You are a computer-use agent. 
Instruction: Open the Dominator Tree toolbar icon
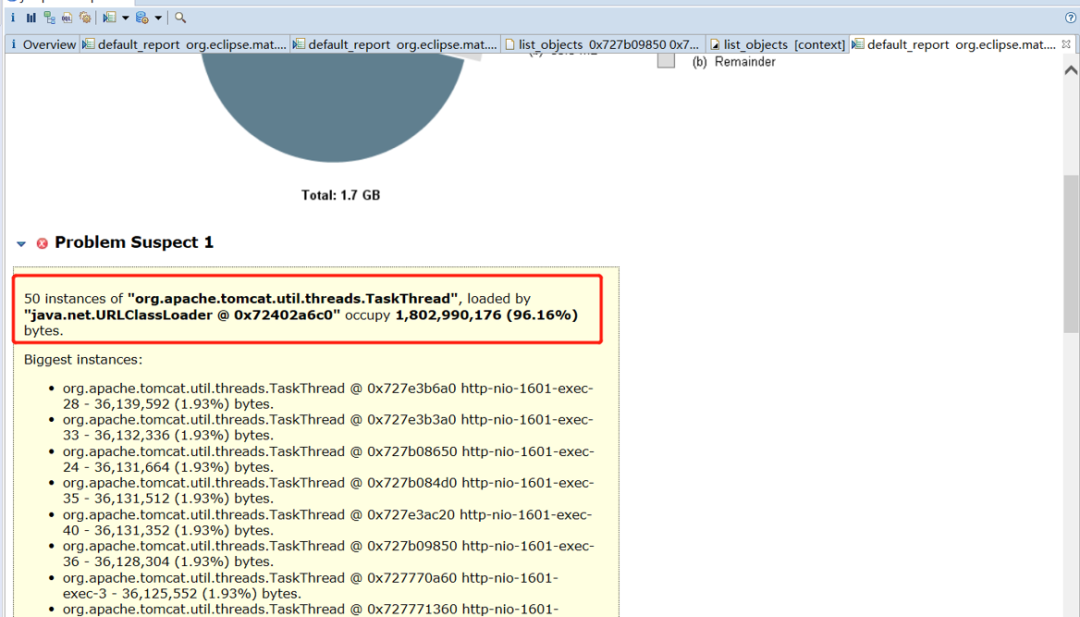(49, 18)
